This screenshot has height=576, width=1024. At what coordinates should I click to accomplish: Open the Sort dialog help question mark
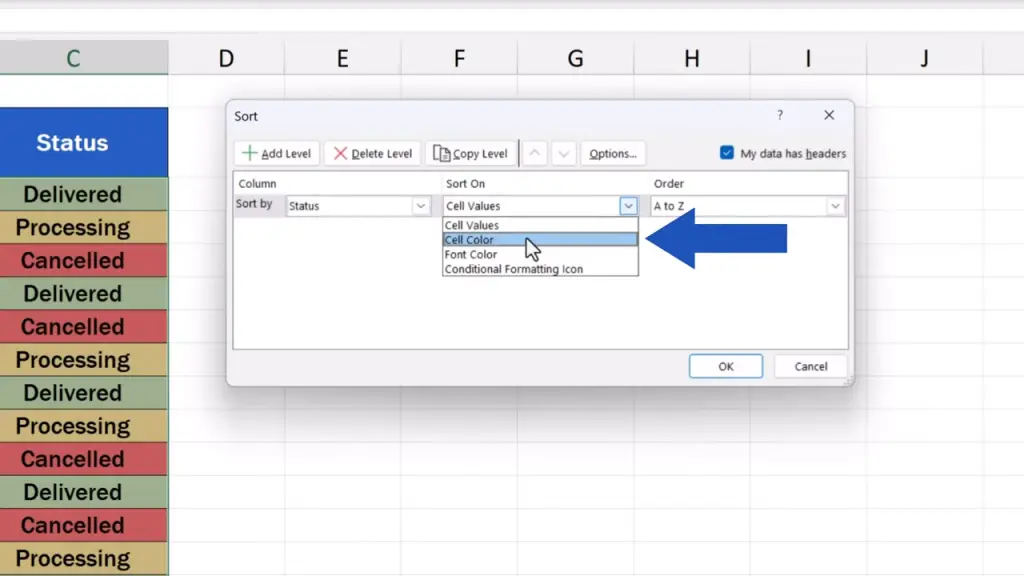(780, 116)
